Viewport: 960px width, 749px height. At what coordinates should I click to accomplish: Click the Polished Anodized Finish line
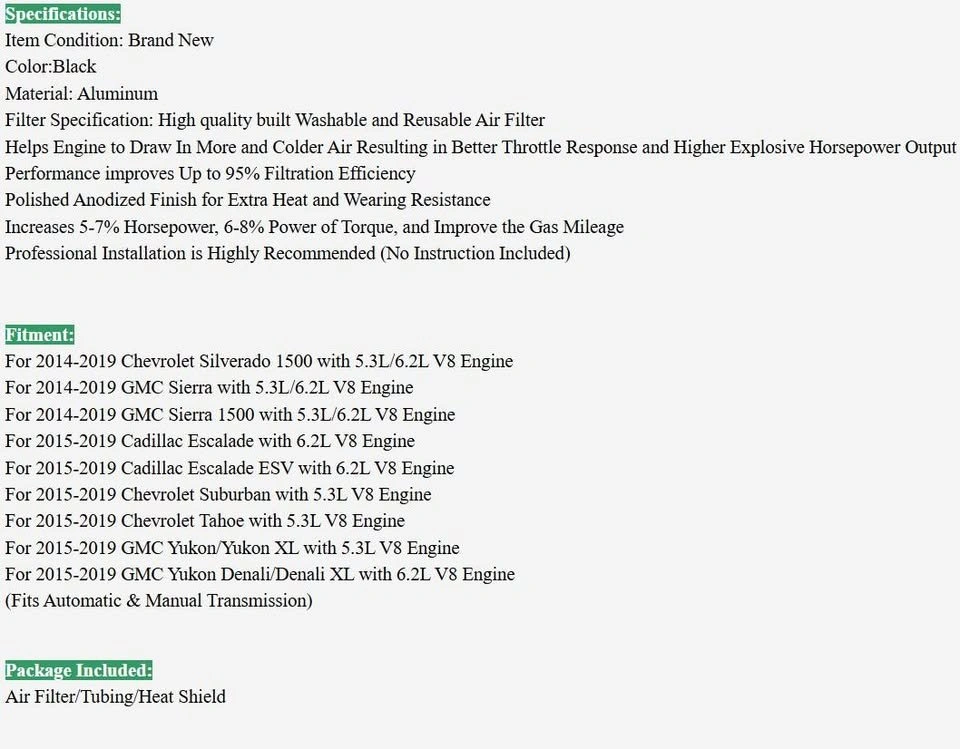247,200
